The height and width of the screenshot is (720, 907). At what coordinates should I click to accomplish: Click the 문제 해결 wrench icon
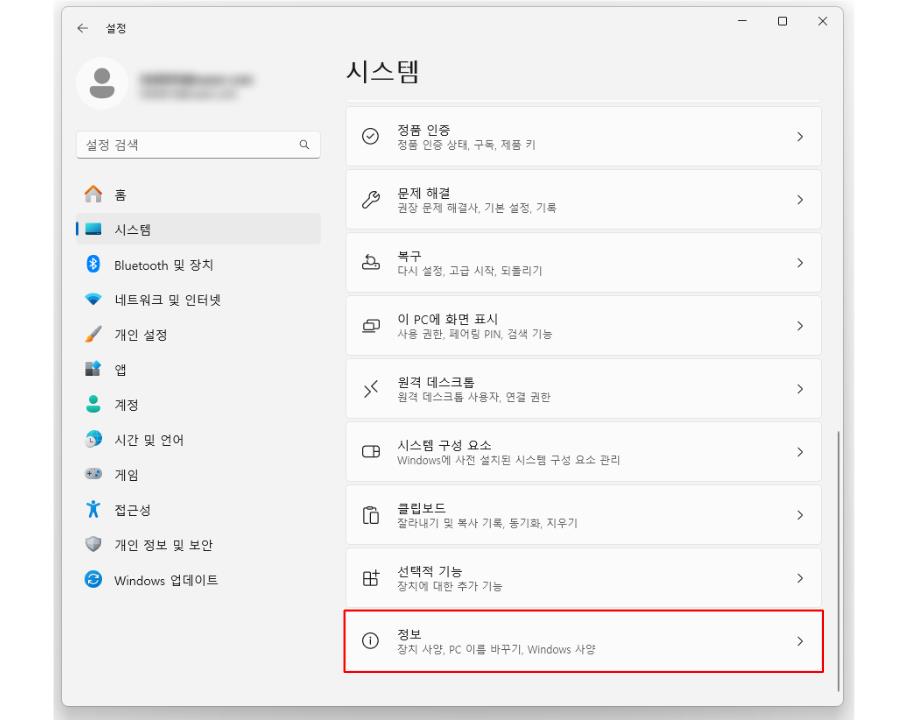tap(370, 200)
